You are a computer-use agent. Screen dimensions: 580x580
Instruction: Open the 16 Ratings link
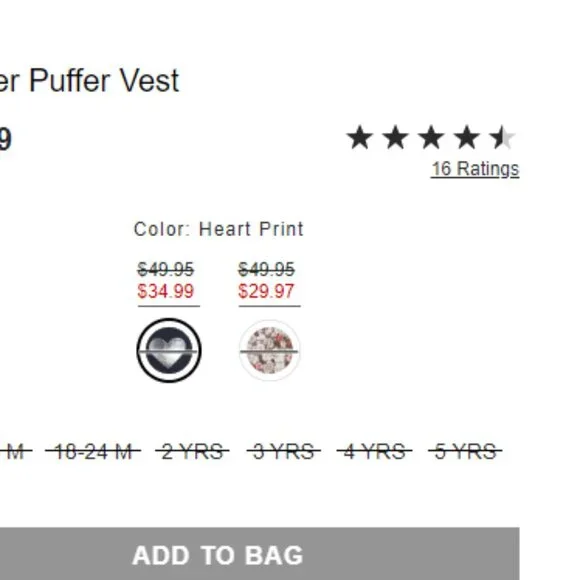tap(475, 169)
